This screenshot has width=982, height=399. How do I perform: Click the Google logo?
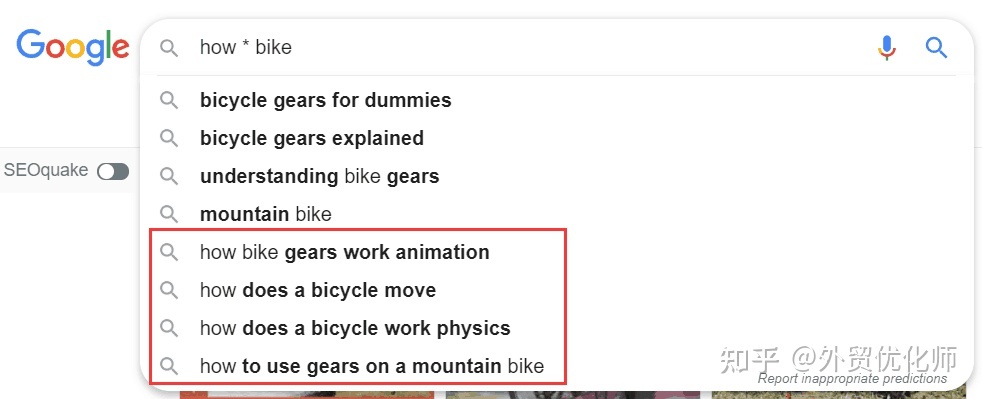tap(73, 48)
